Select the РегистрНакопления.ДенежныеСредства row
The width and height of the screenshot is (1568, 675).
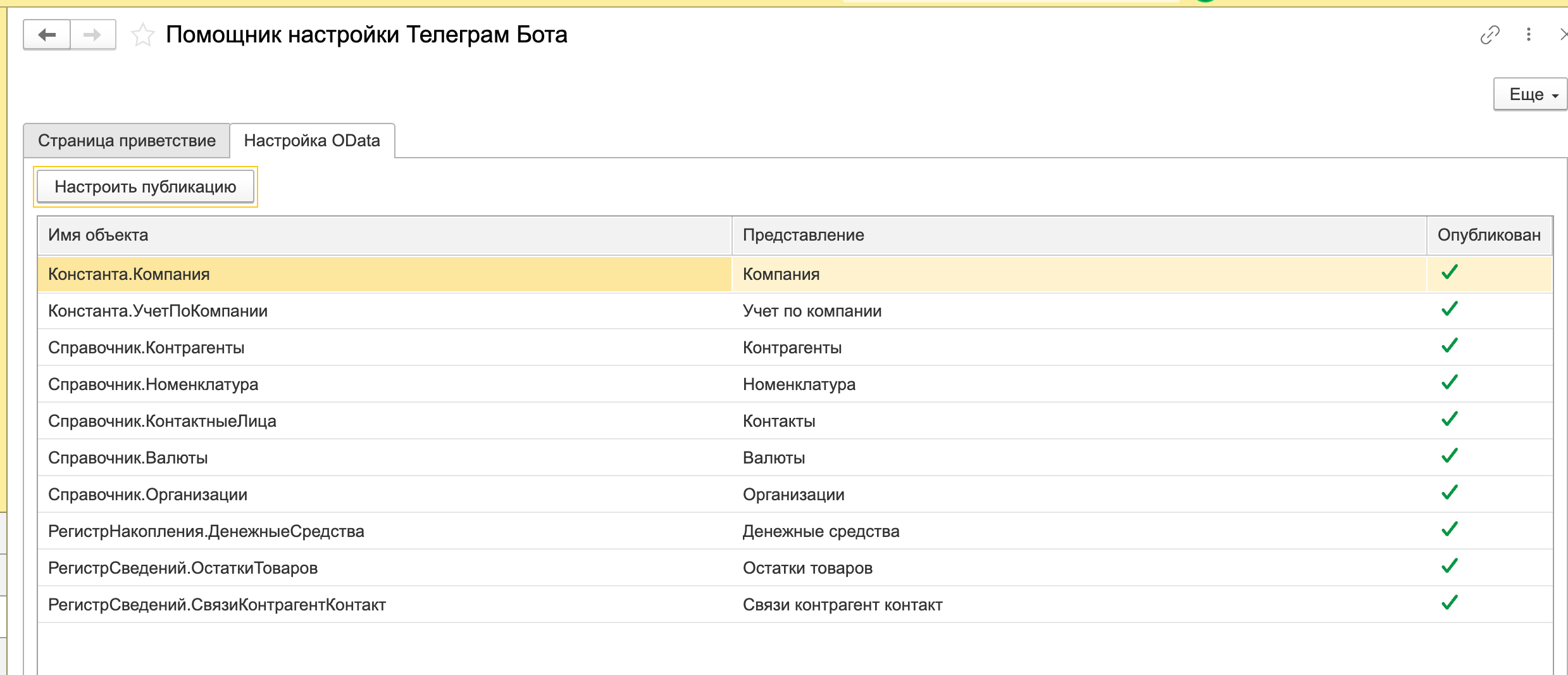tap(206, 531)
